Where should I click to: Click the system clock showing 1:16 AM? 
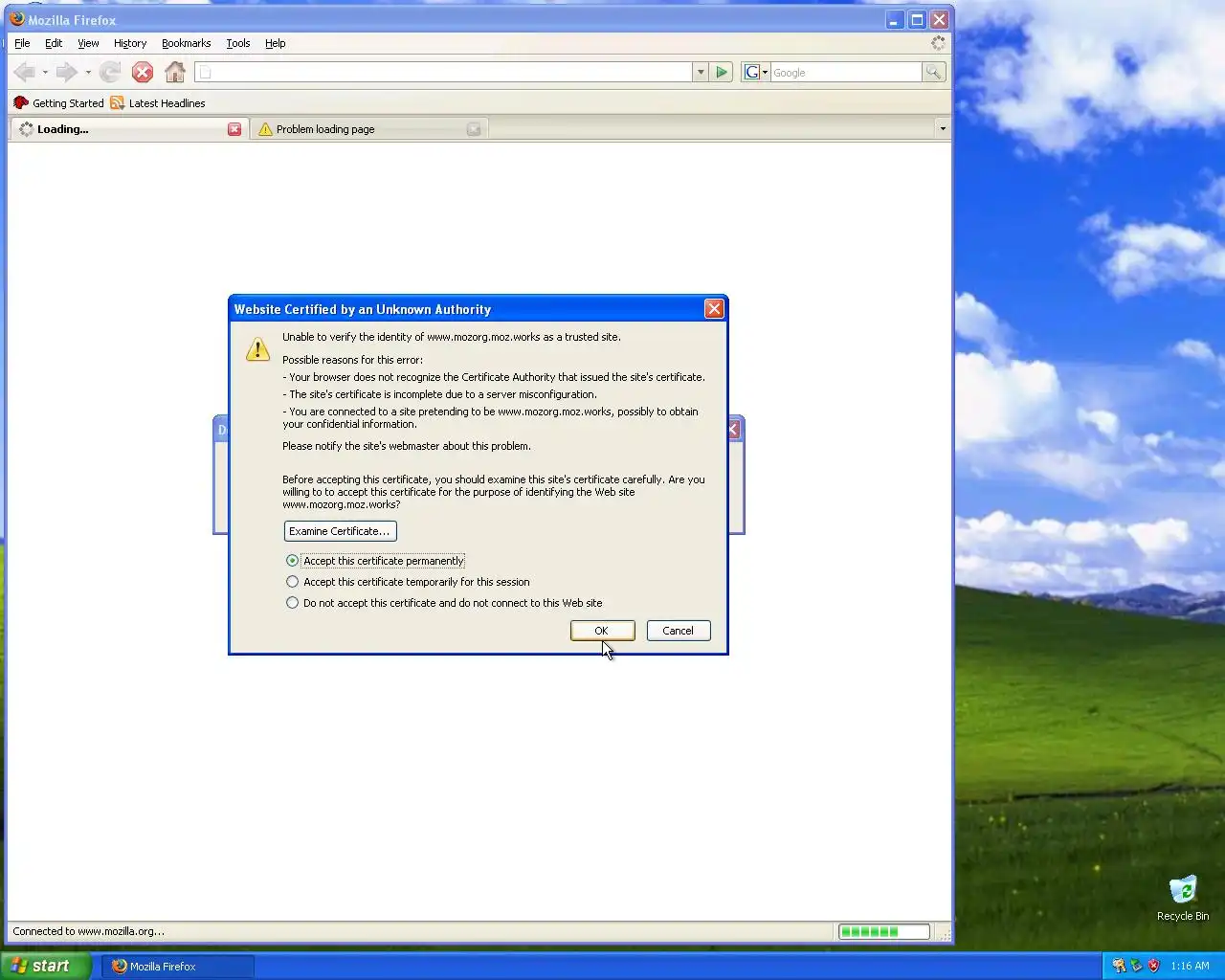pyautogui.click(x=1190, y=967)
